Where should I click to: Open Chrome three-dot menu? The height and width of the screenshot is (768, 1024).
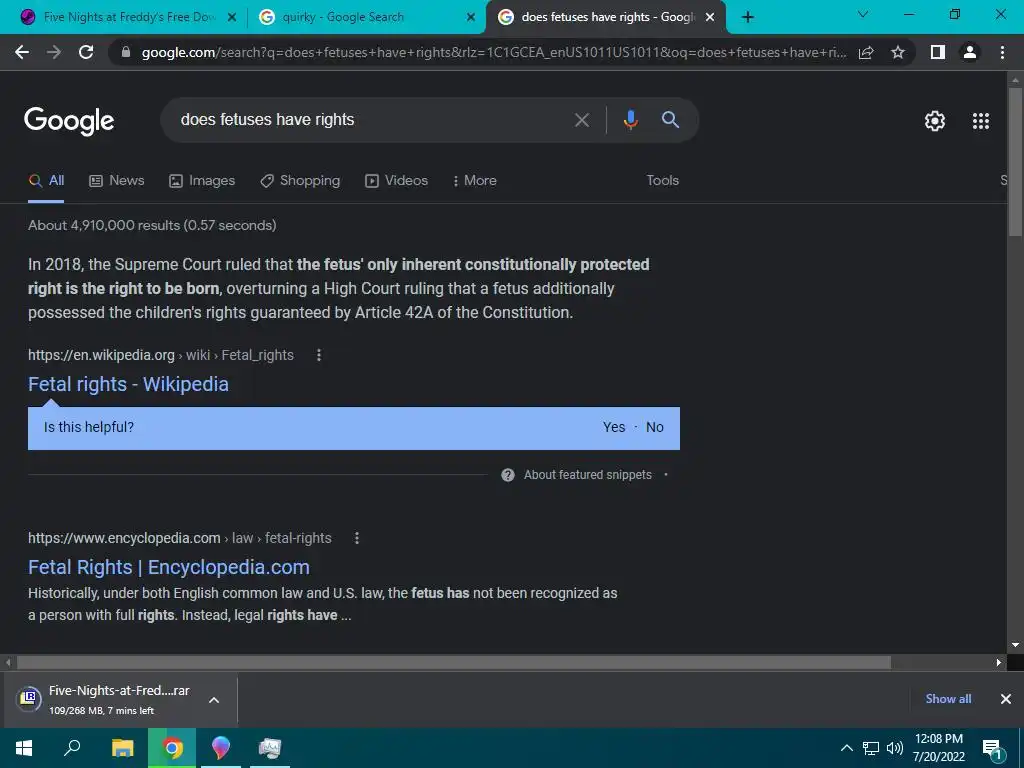point(1002,52)
